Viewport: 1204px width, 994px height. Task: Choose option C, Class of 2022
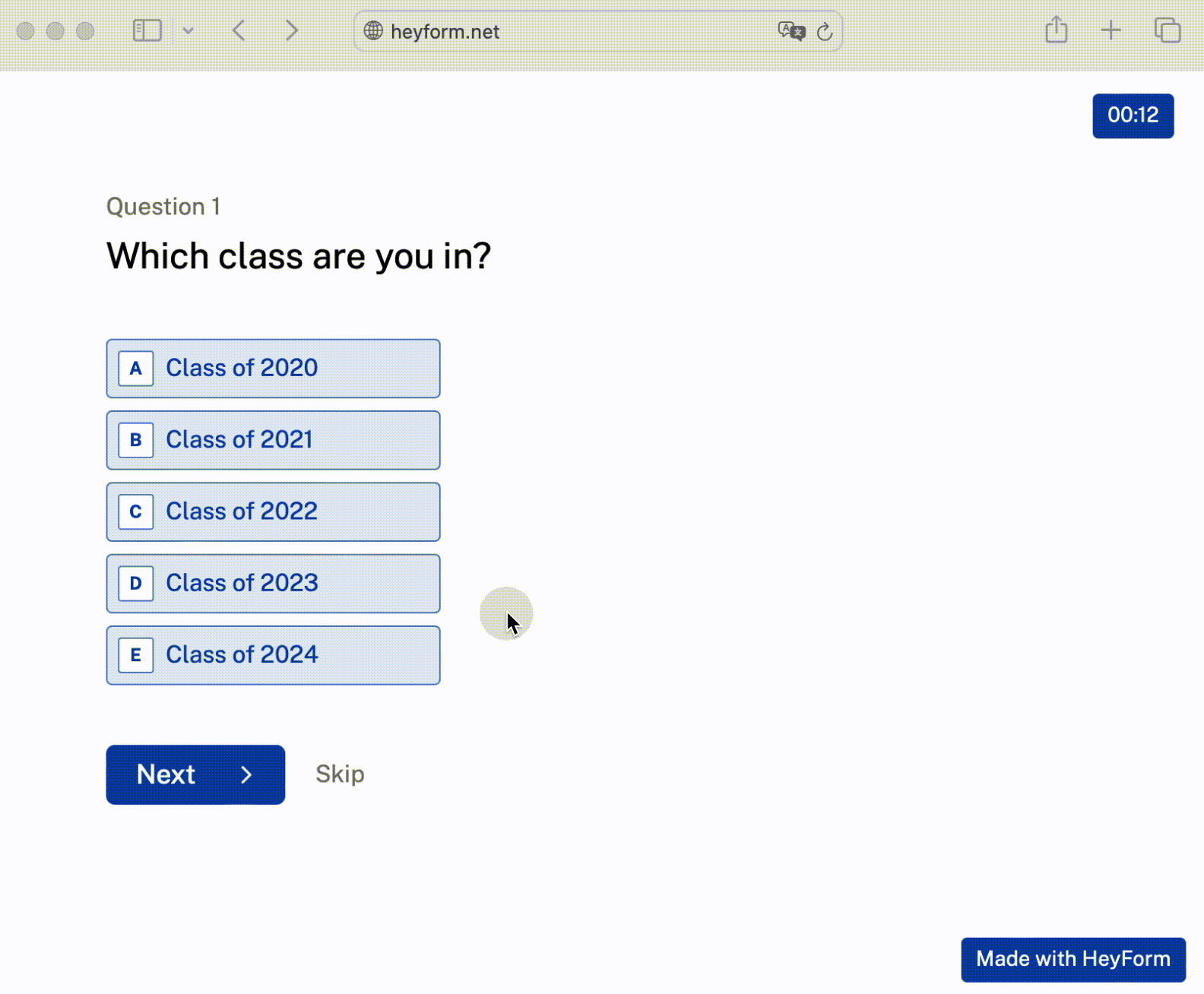tap(273, 511)
